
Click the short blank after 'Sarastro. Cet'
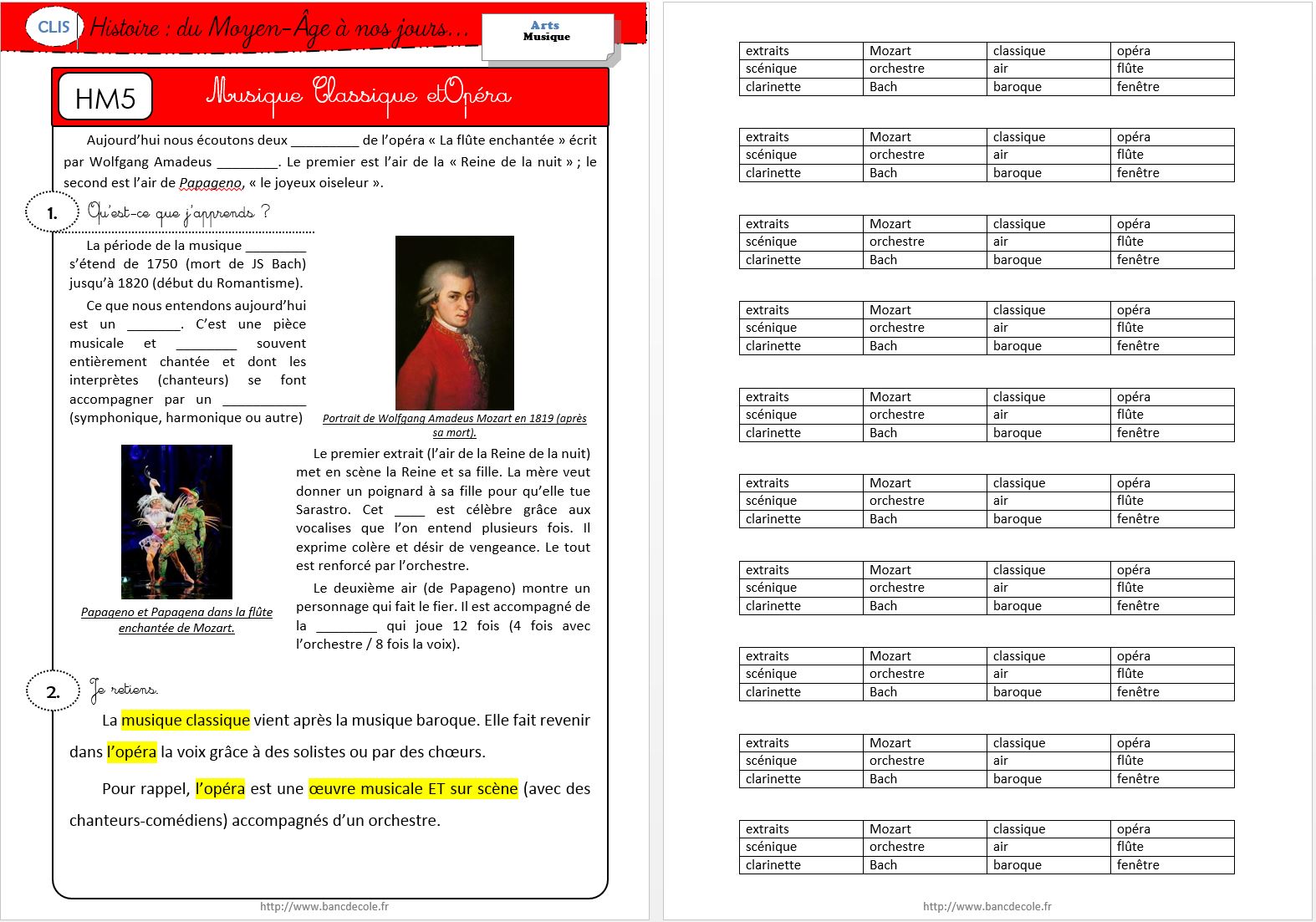click(410, 511)
